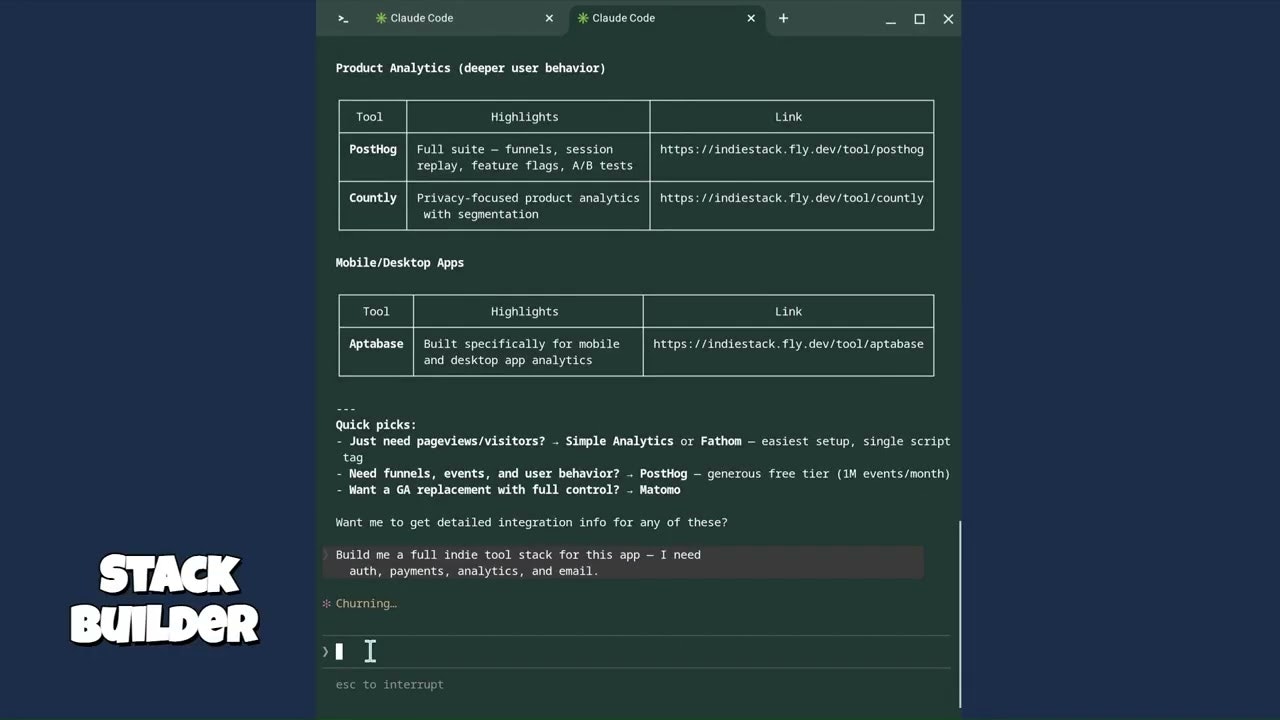Open the terminal profile icon in the tab bar
Viewport: 1280px width, 720px height.
pyautogui.click(x=343, y=18)
